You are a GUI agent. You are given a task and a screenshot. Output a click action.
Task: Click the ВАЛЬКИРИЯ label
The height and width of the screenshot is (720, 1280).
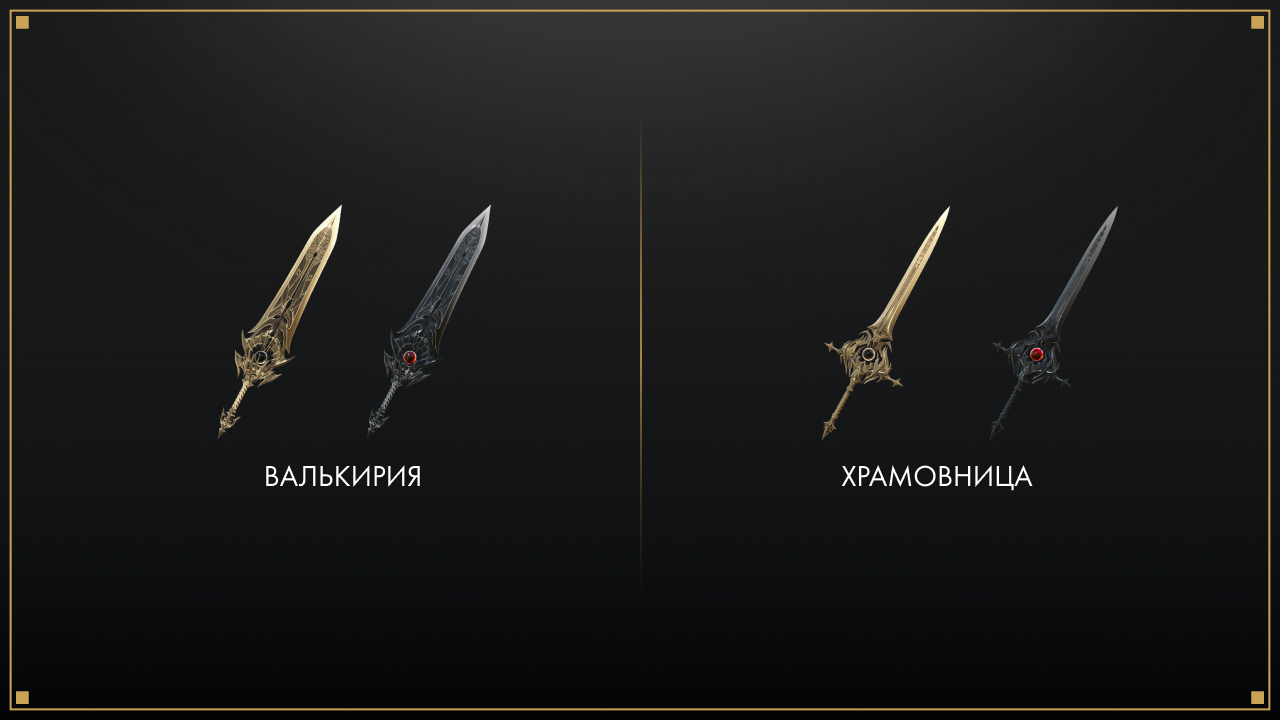tap(343, 477)
